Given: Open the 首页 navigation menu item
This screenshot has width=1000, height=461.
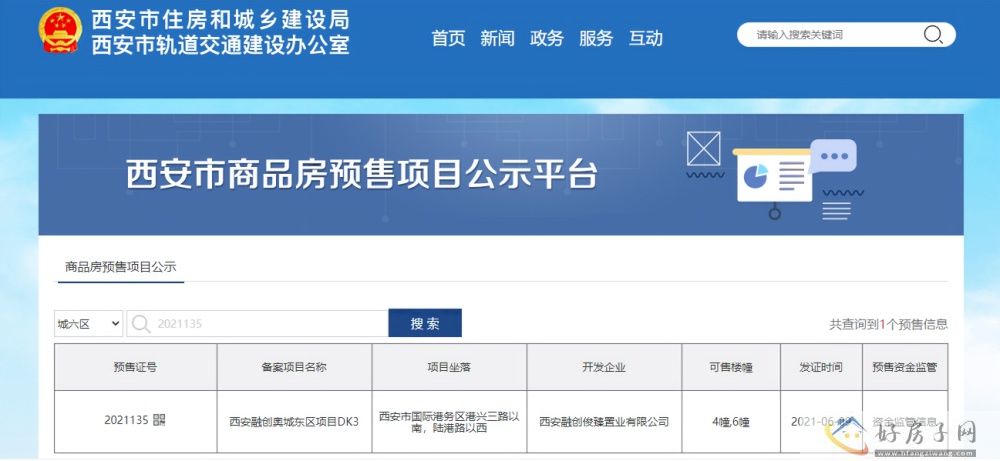Looking at the screenshot, I should pyautogui.click(x=448, y=38).
